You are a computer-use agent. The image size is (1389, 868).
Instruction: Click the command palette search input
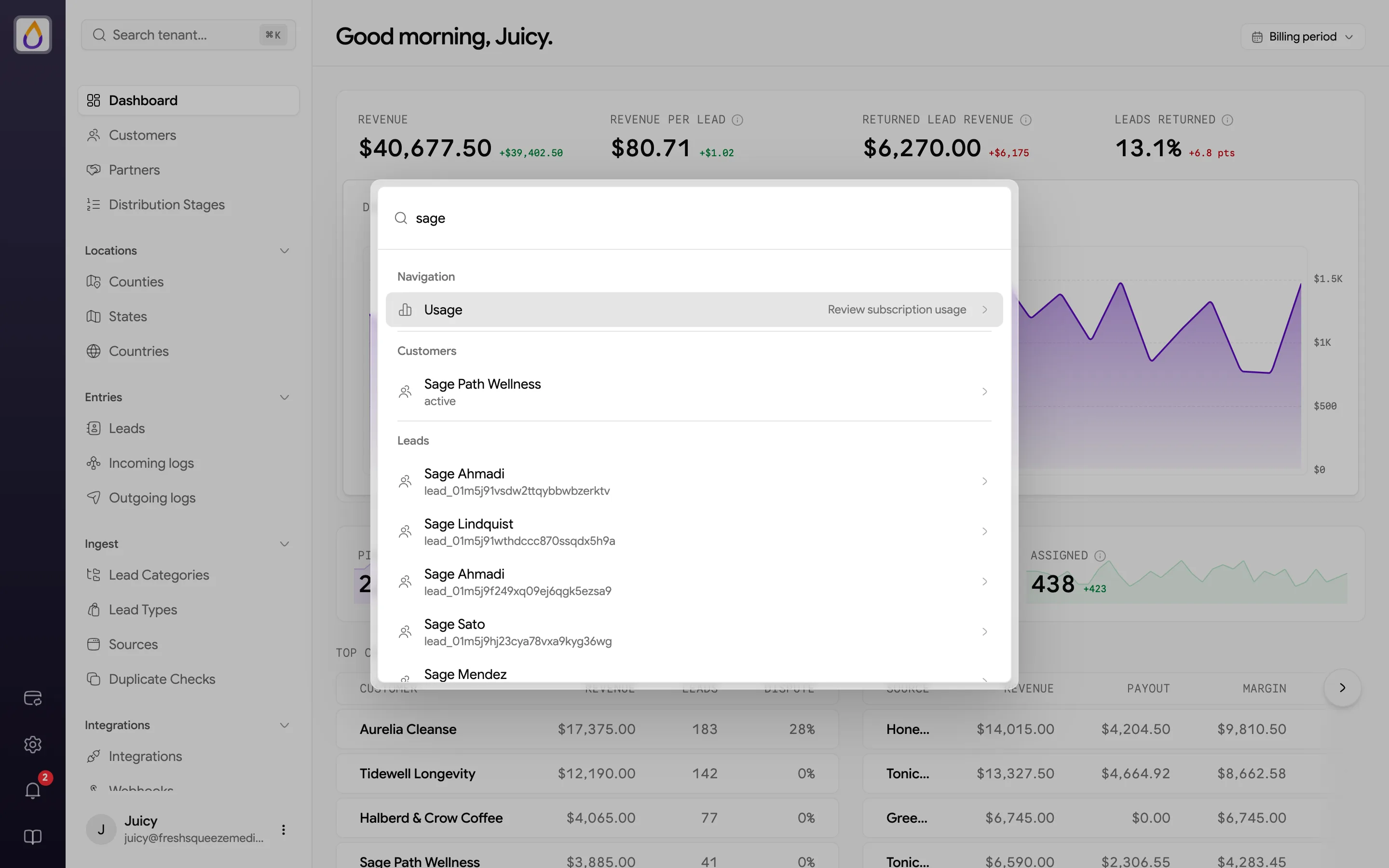pos(694,218)
